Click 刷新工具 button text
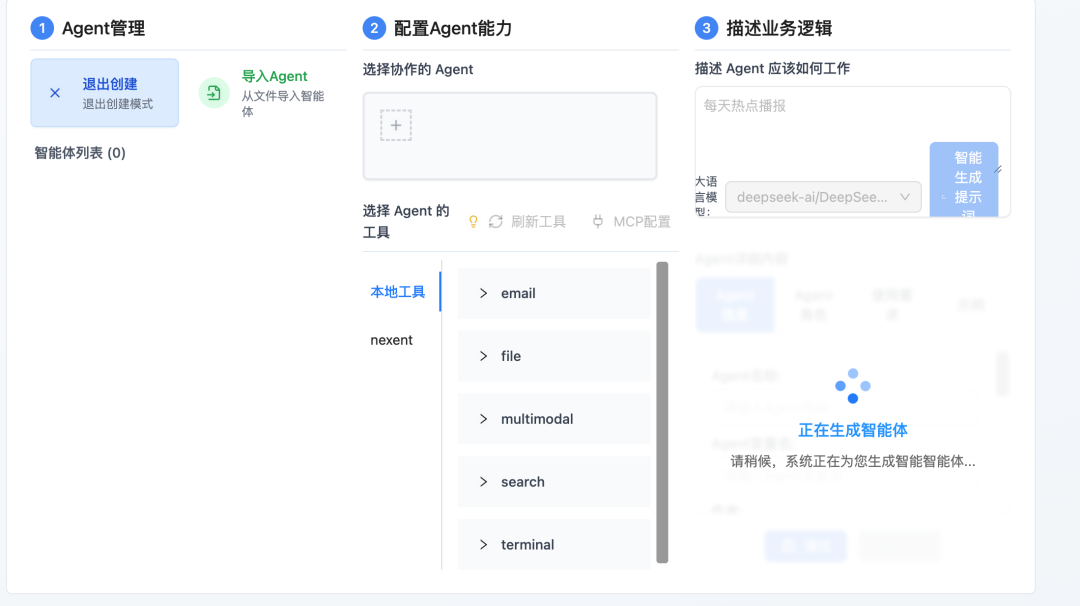Image resolution: width=1080 pixels, height=606 pixels. (538, 222)
